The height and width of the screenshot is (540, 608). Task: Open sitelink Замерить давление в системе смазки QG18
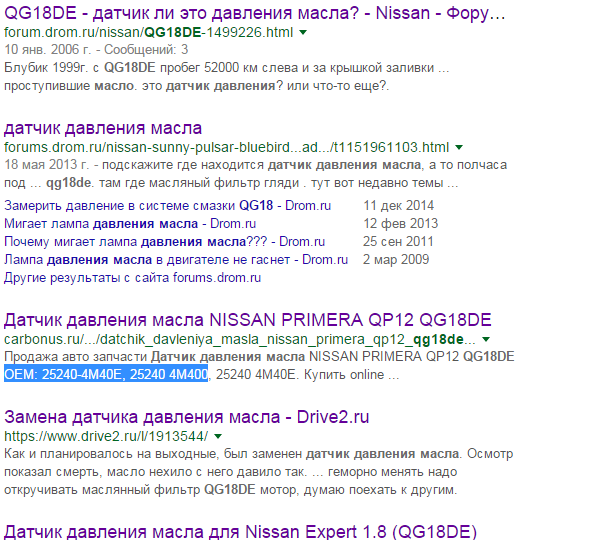[x=167, y=205]
